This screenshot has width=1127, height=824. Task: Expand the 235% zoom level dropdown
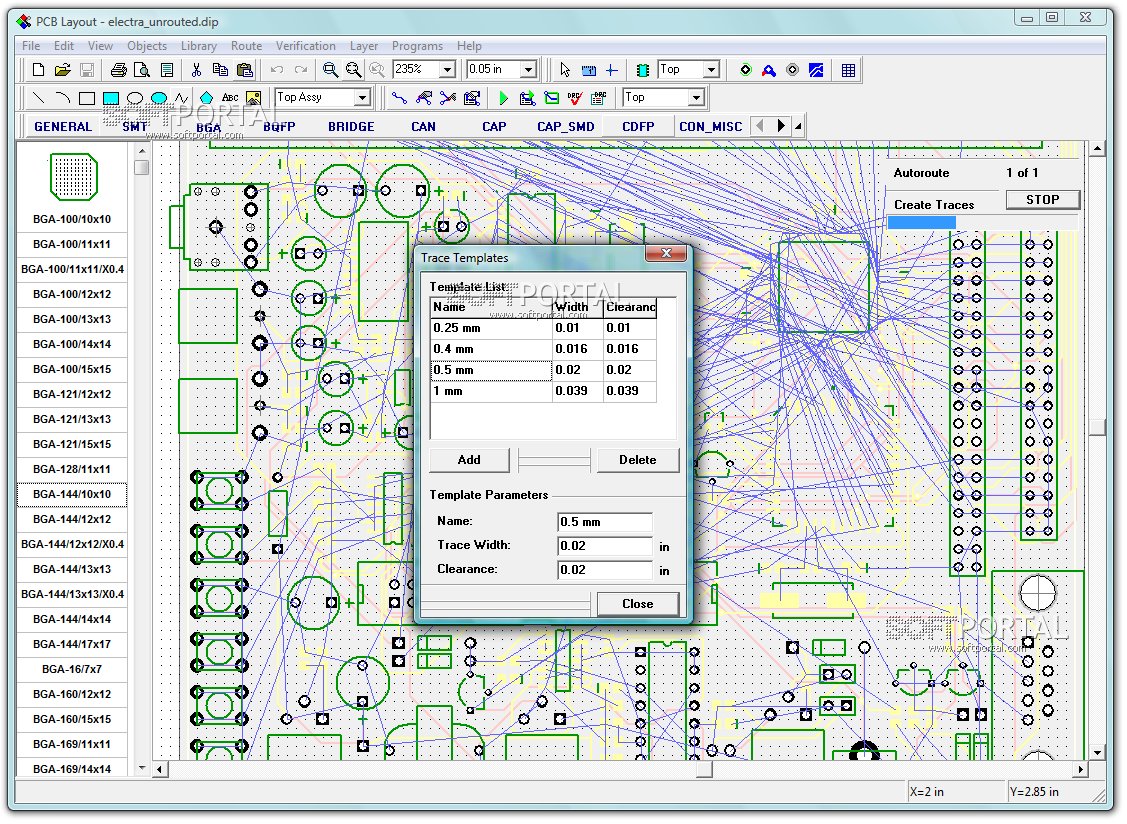446,70
